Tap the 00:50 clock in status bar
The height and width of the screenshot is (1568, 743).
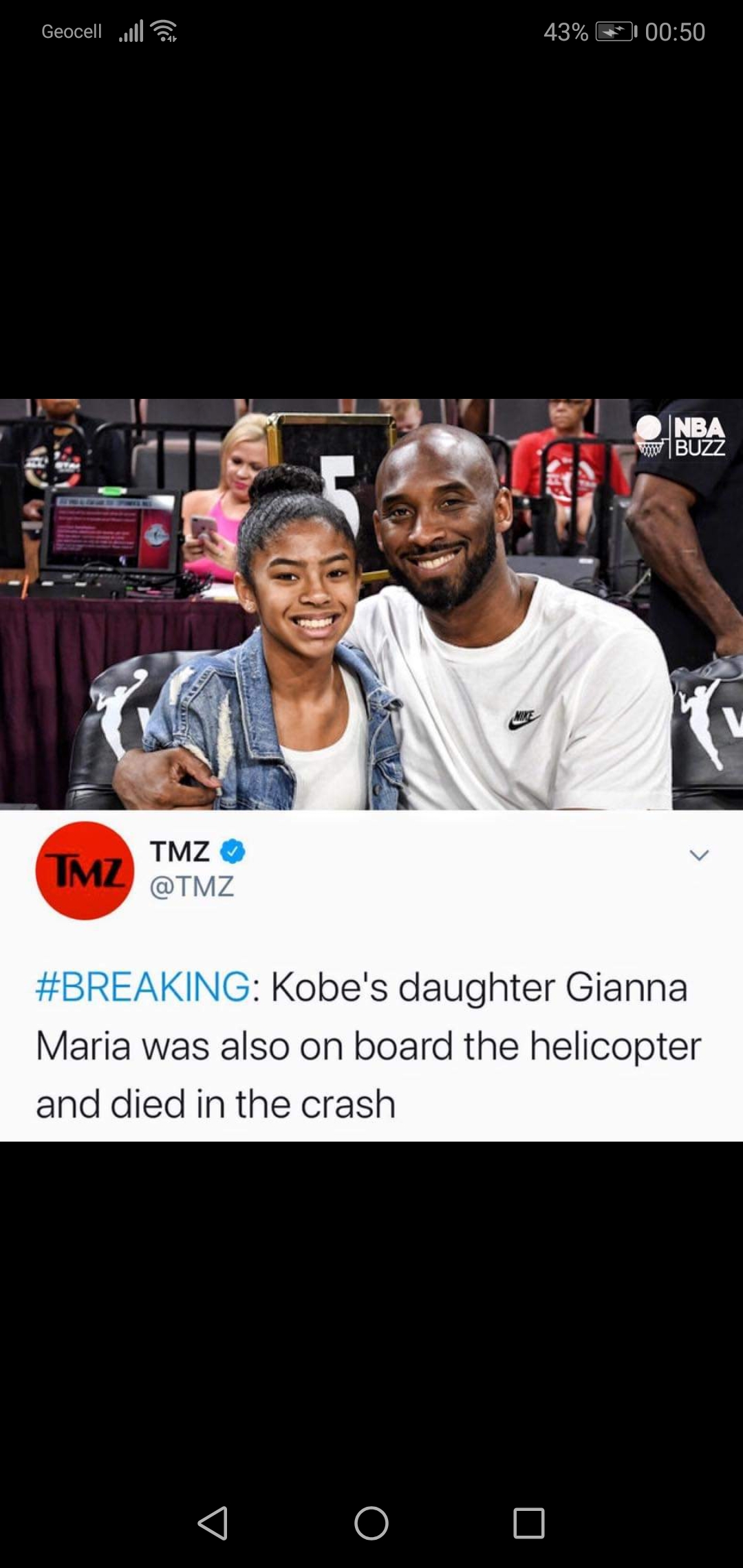click(x=675, y=32)
